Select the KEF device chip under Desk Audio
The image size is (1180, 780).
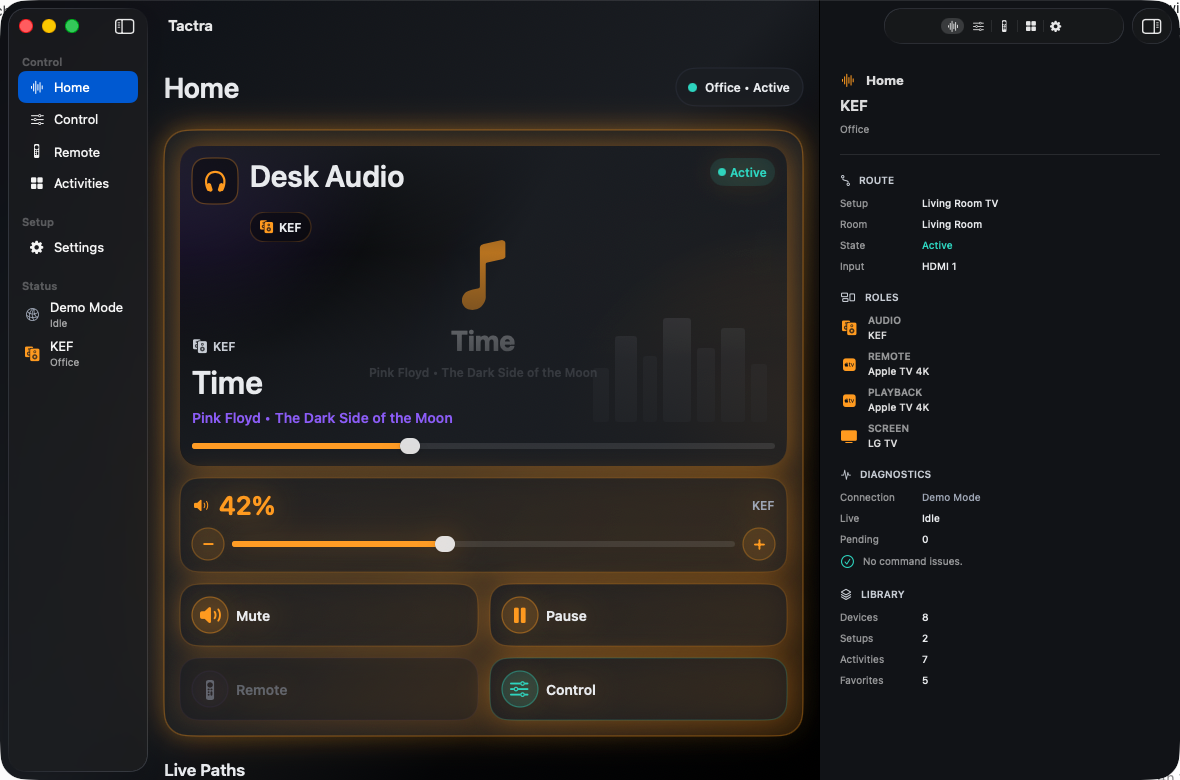(x=280, y=227)
